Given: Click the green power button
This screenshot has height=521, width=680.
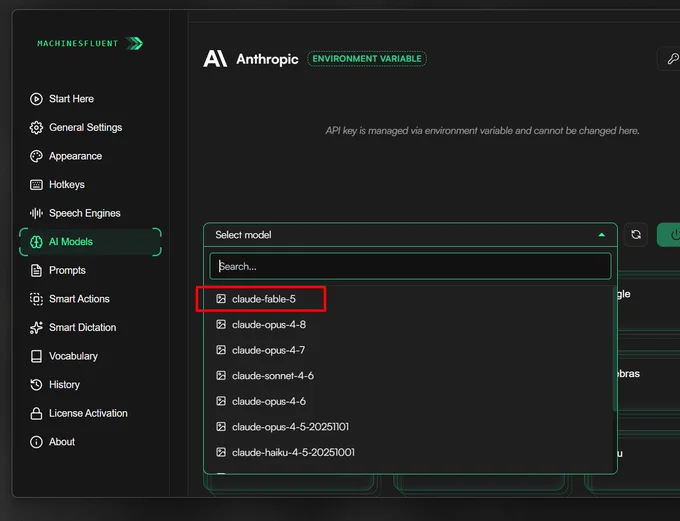Looking at the screenshot, I should (x=670, y=235).
